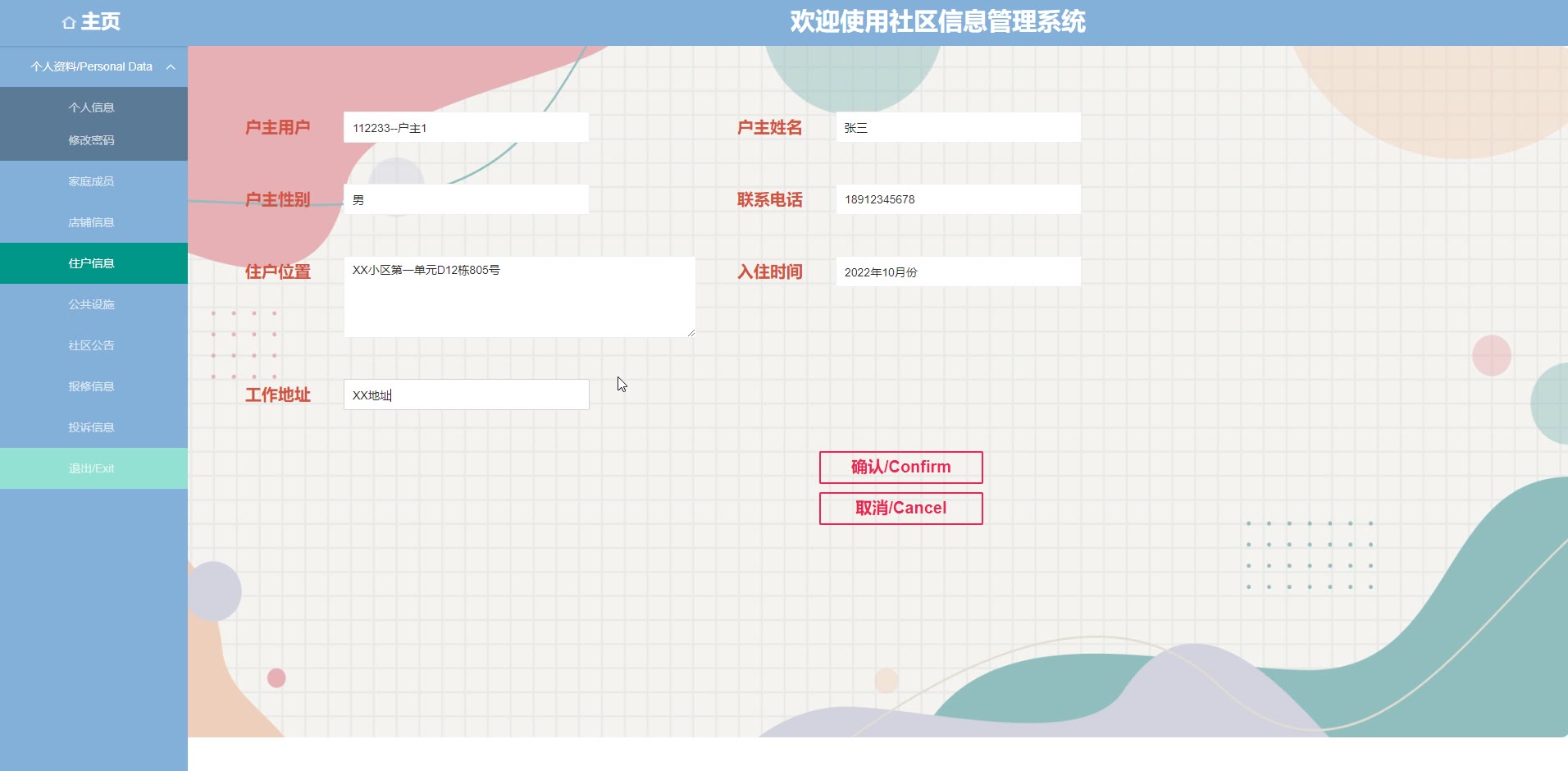
Task: Select 店铺信息 menu item
Action: (91, 222)
